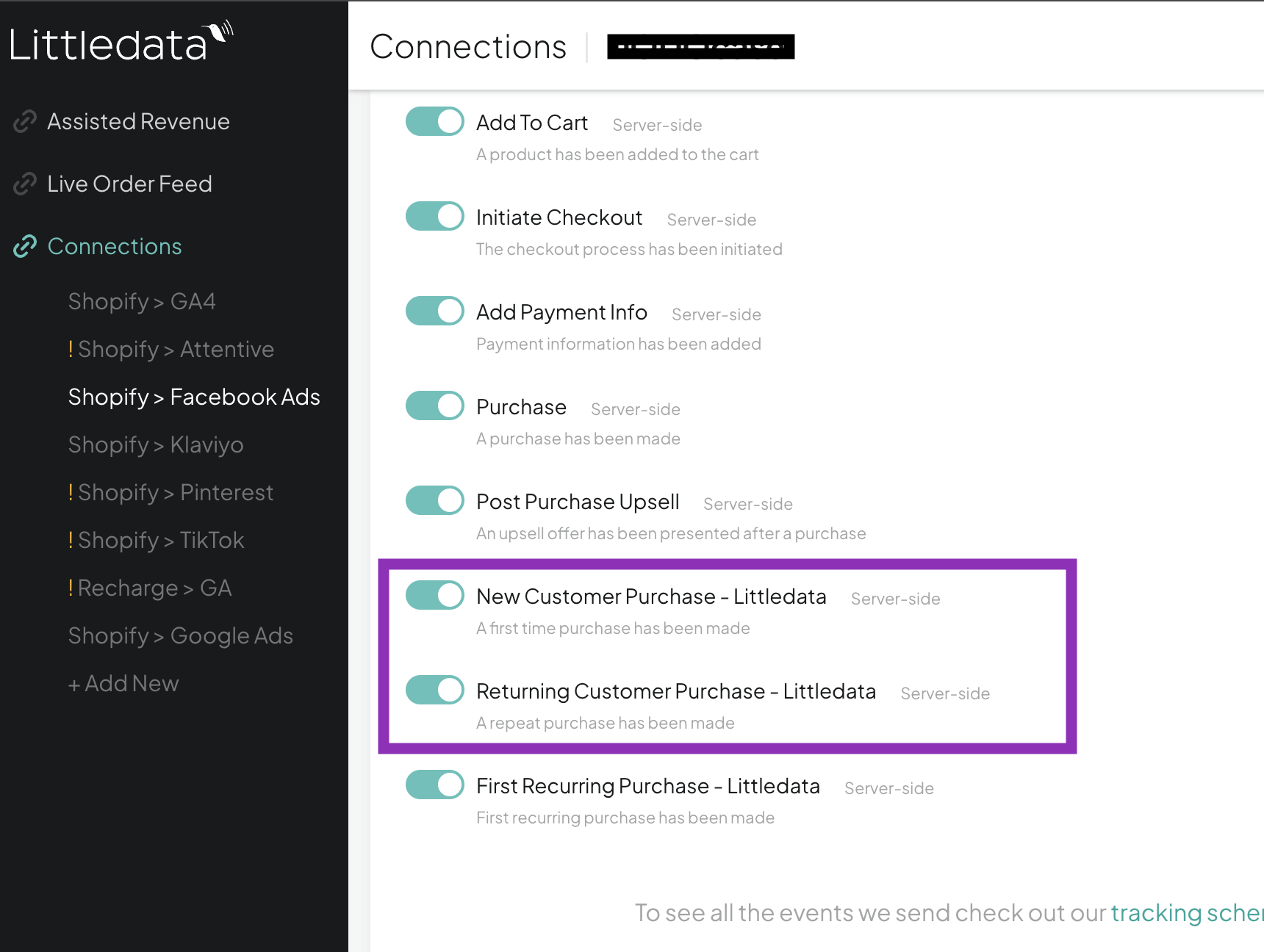Click the Littledata logo
The width and height of the screenshot is (1264, 952).
[121, 42]
